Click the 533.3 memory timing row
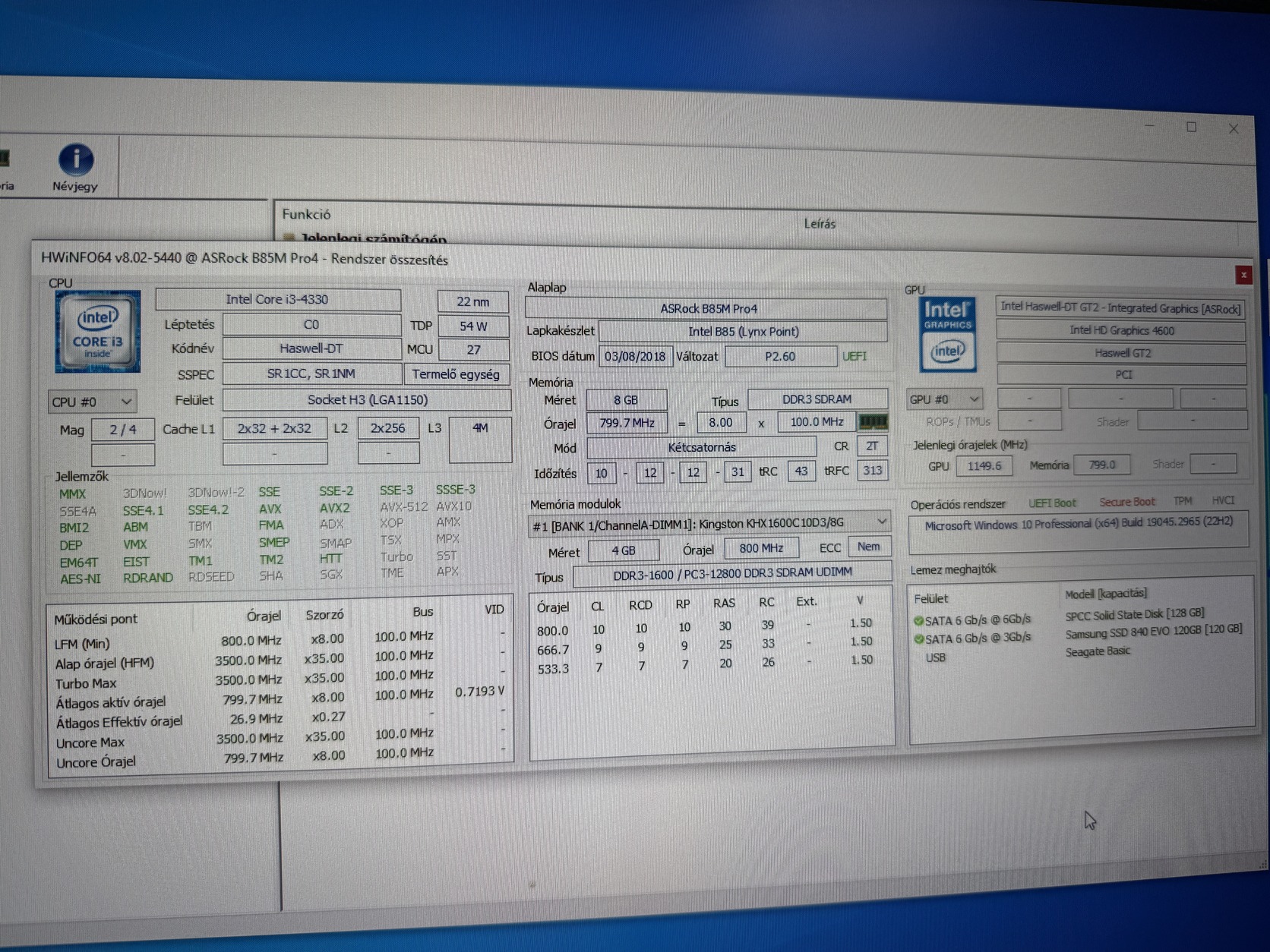Viewport: 1270px width, 952px height. pyautogui.click(x=706, y=666)
